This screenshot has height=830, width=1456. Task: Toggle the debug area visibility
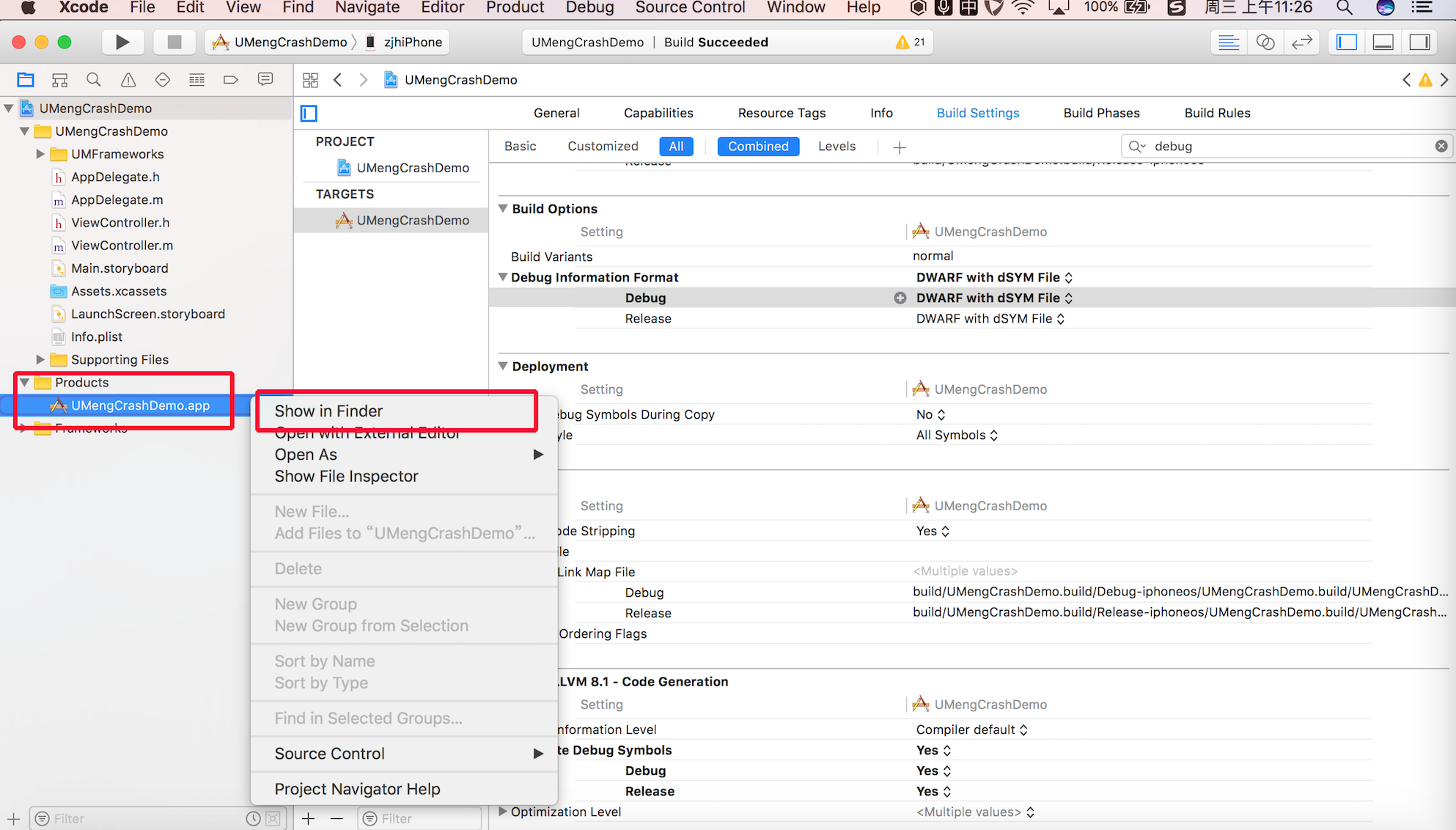1383,43
